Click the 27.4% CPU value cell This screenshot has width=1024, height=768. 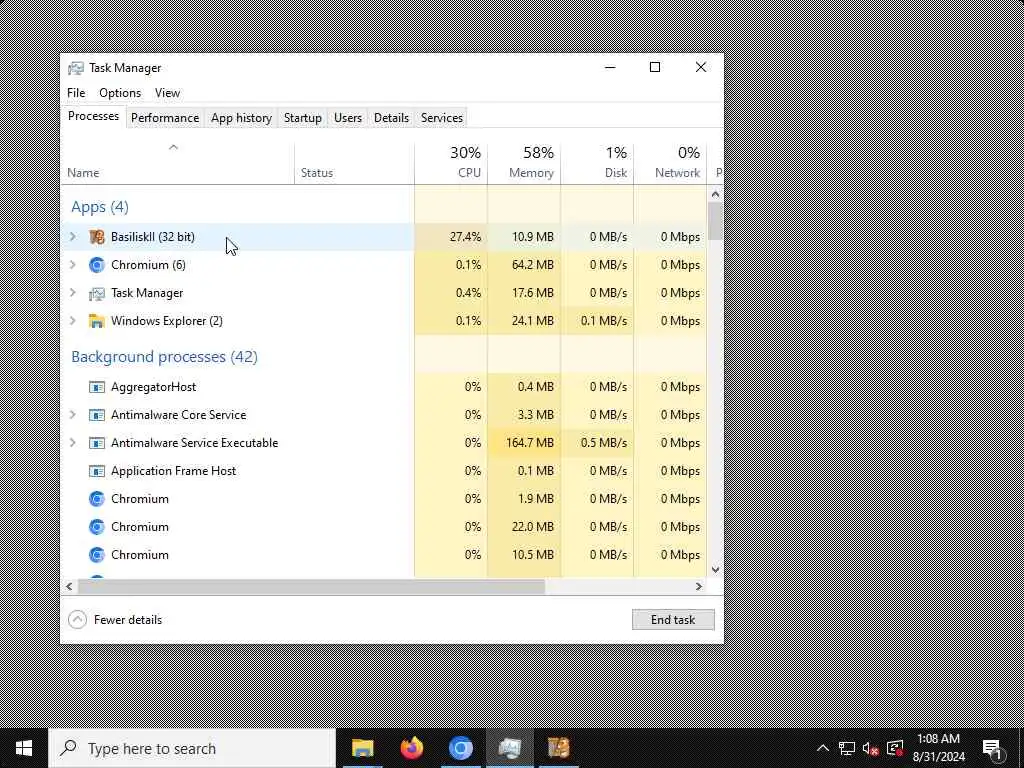[451, 237]
